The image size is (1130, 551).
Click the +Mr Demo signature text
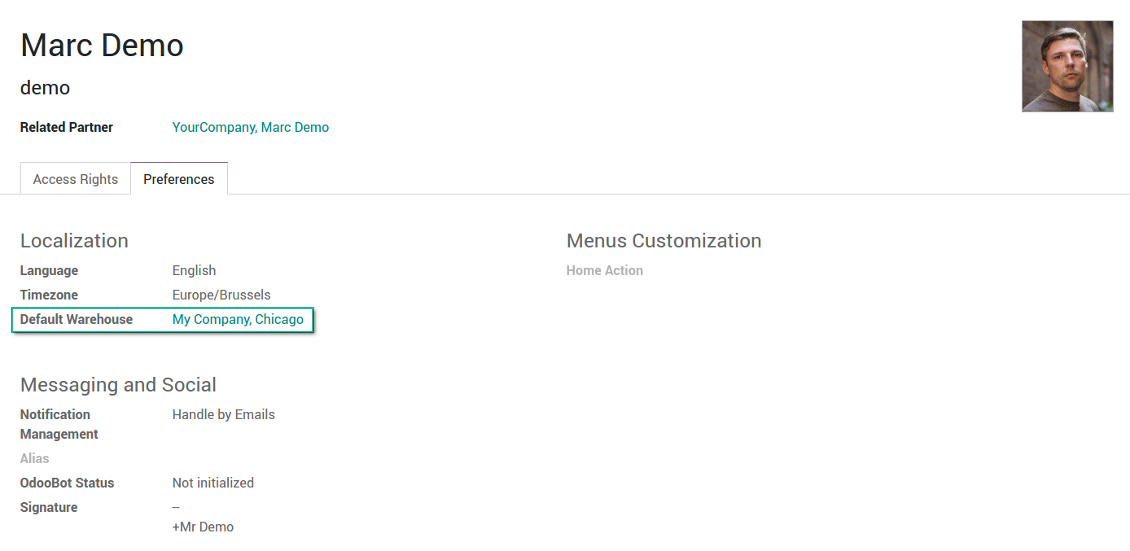(x=203, y=527)
